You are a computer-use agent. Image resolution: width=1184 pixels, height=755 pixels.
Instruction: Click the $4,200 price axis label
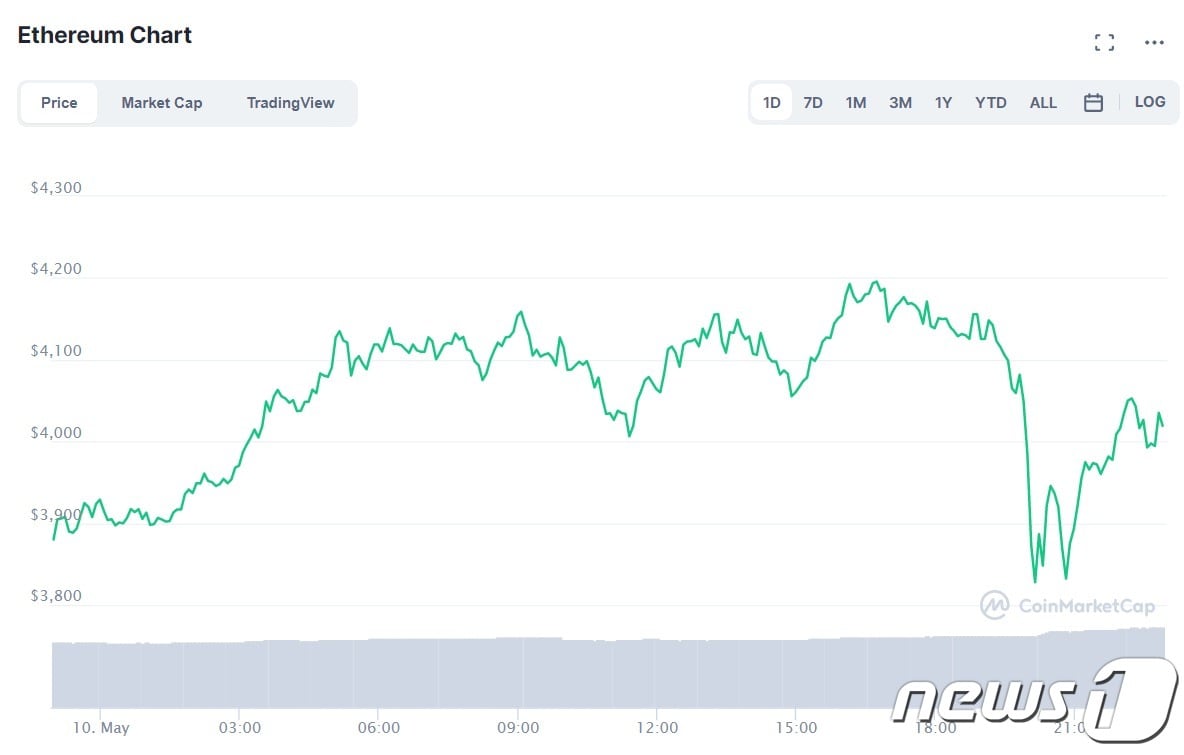pyautogui.click(x=57, y=269)
